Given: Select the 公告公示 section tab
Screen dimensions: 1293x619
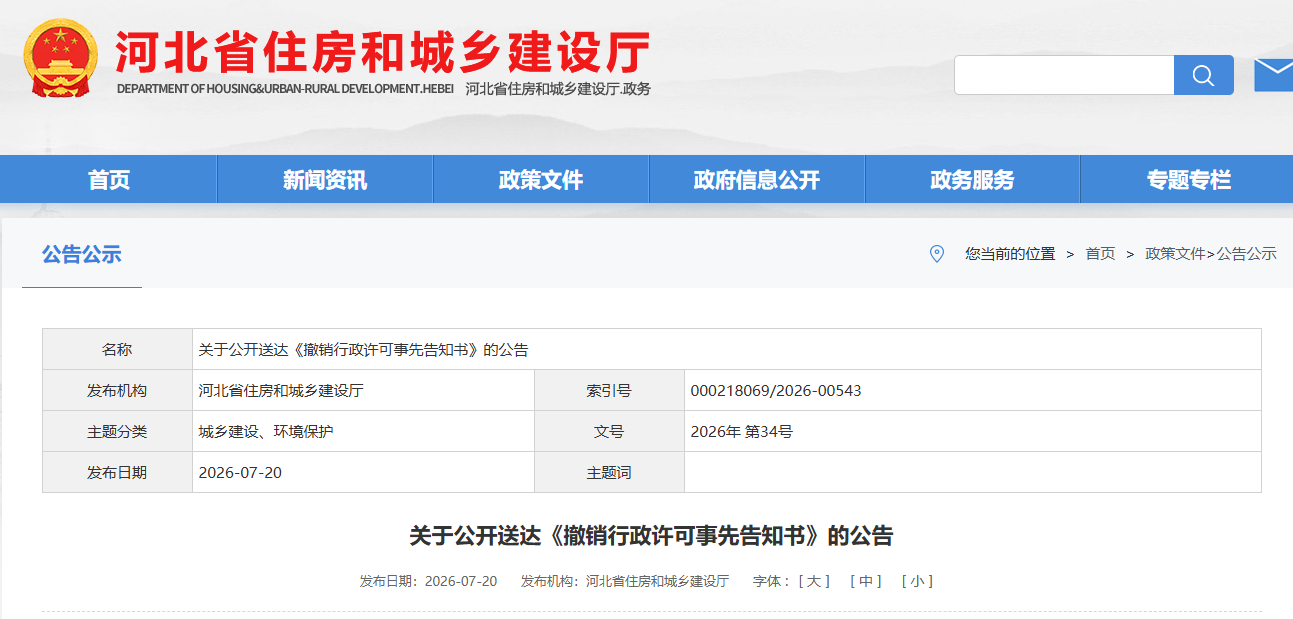Looking at the screenshot, I should 82,254.
